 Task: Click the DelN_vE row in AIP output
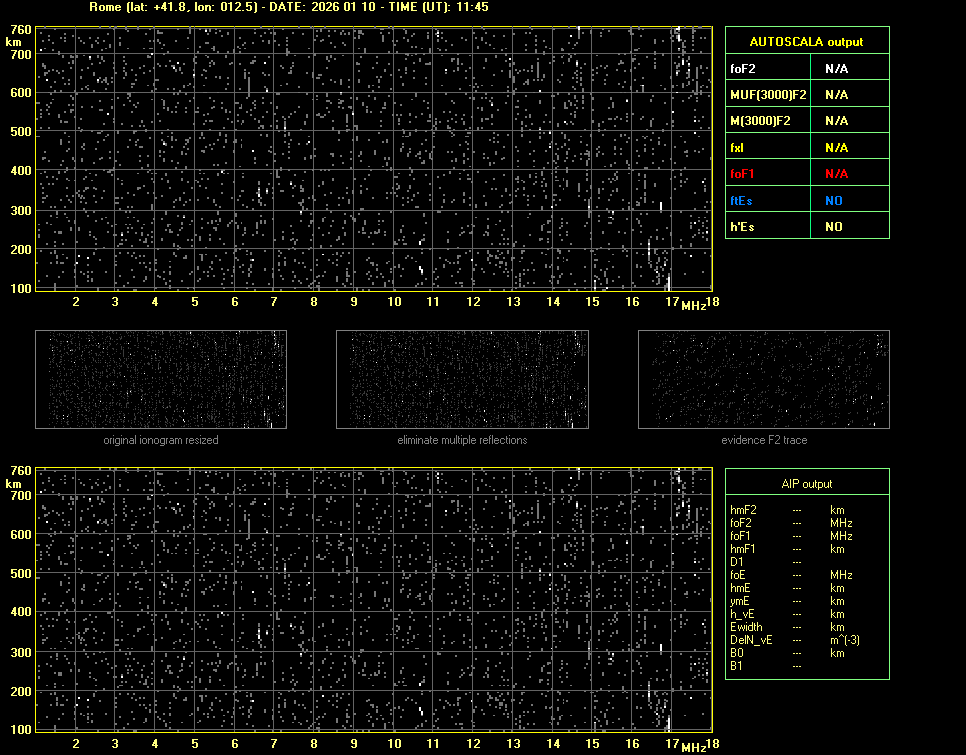point(749,640)
